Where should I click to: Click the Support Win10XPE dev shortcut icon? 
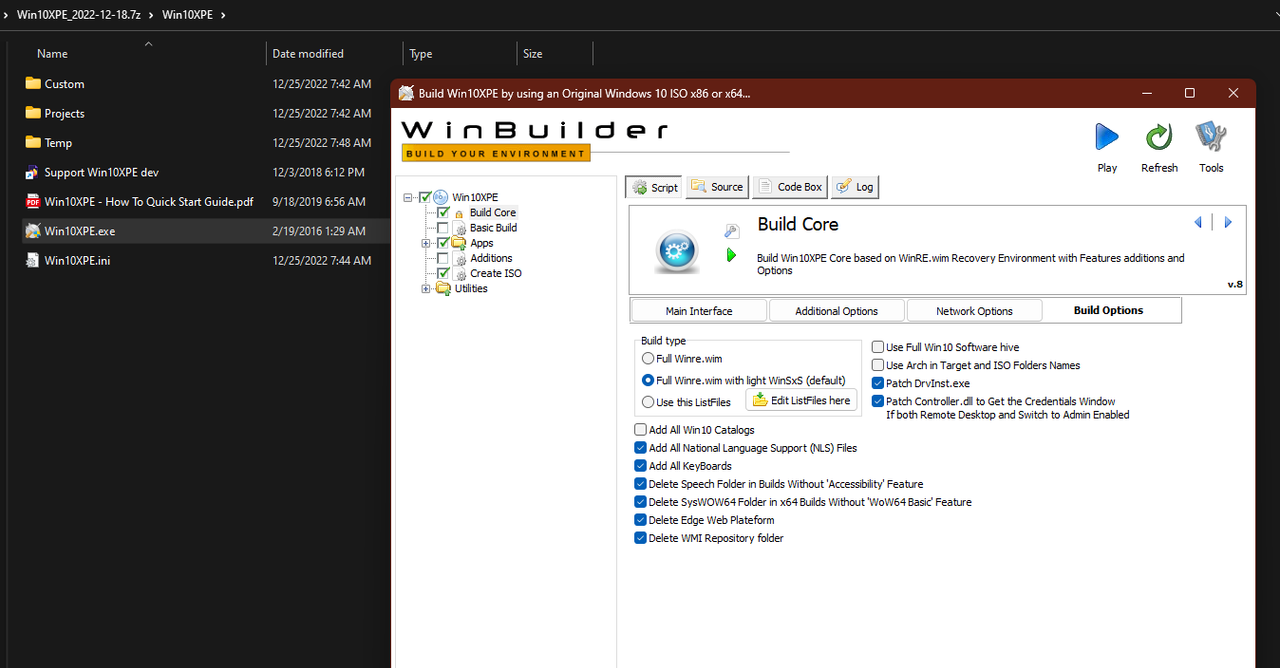[33, 172]
